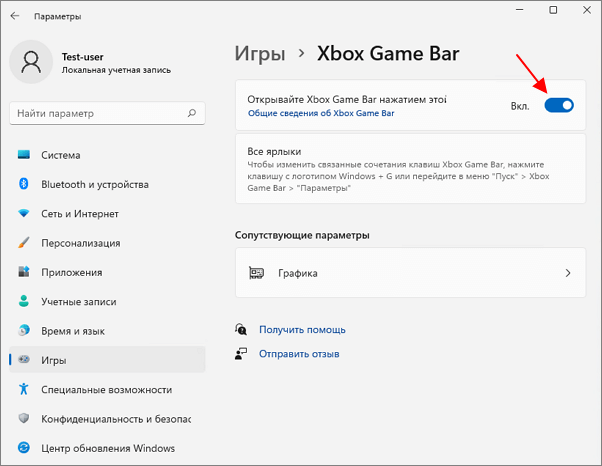The height and width of the screenshot is (466, 602).
Task: Click Test-user account name
Action: click(83, 57)
